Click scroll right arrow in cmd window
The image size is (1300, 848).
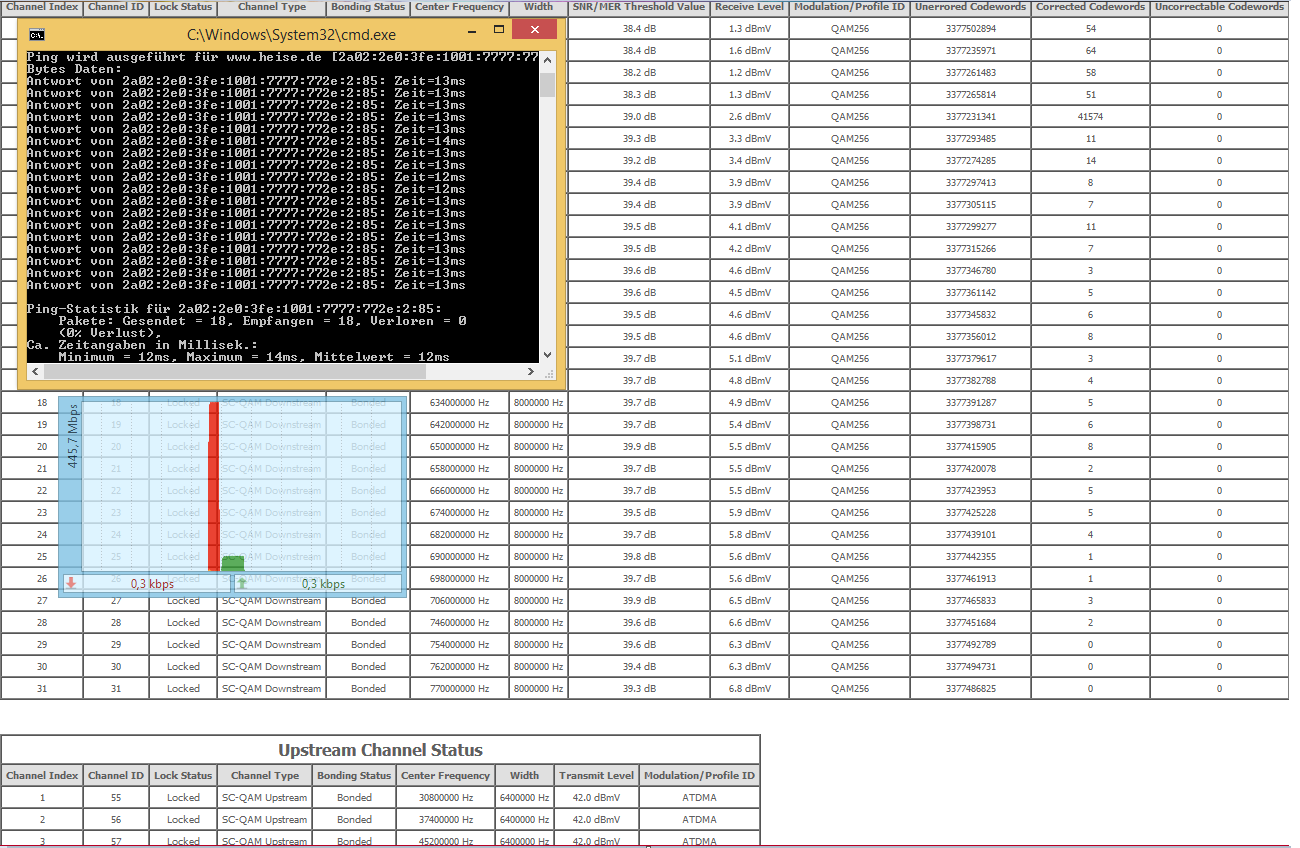coord(532,372)
